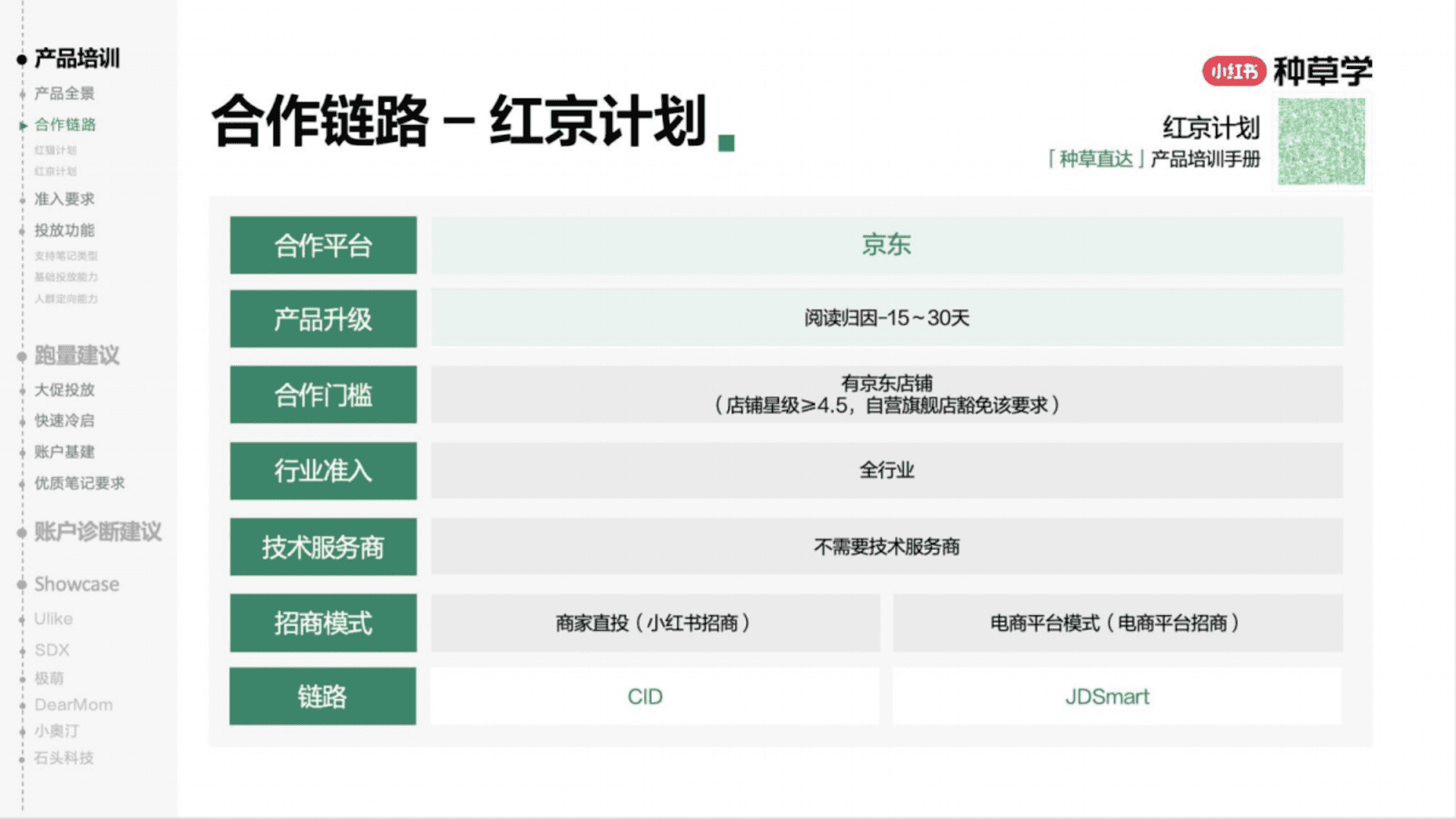Click the 电商平台模式(电商平台招商) cell
The image size is (1456, 819).
pyautogui.click(x=1118, y=623)
